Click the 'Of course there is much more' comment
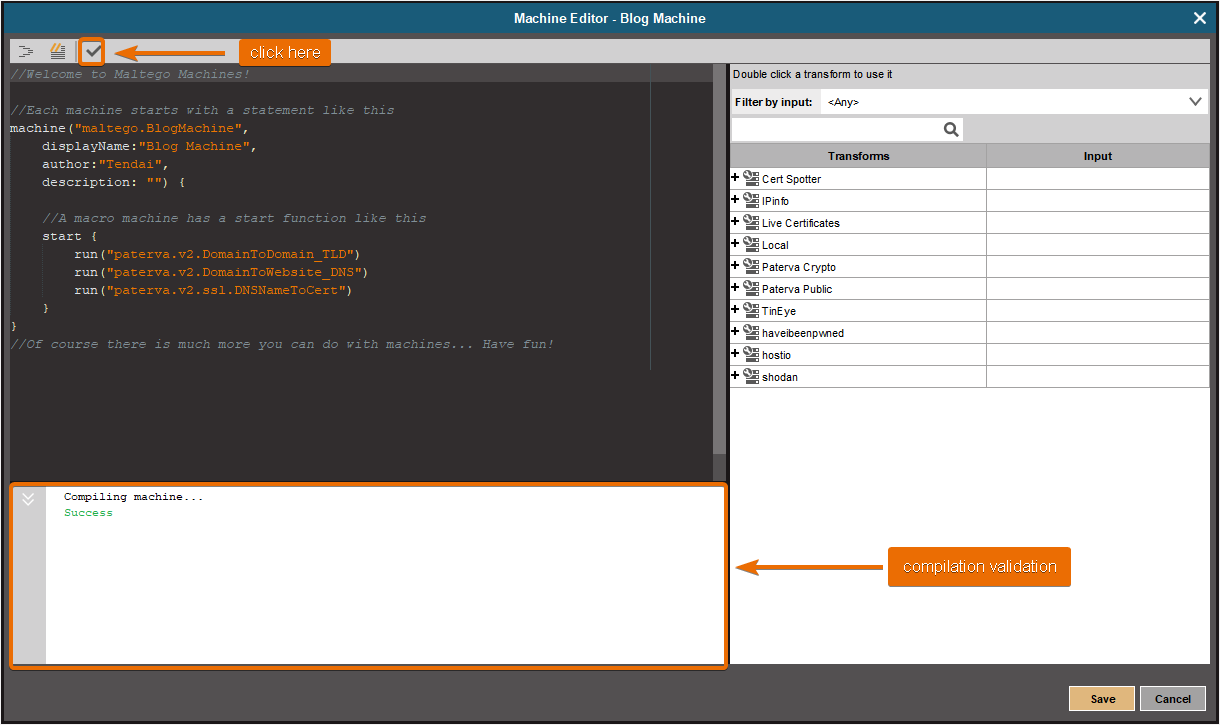The image size is (1220, 725). click(282, 344)
